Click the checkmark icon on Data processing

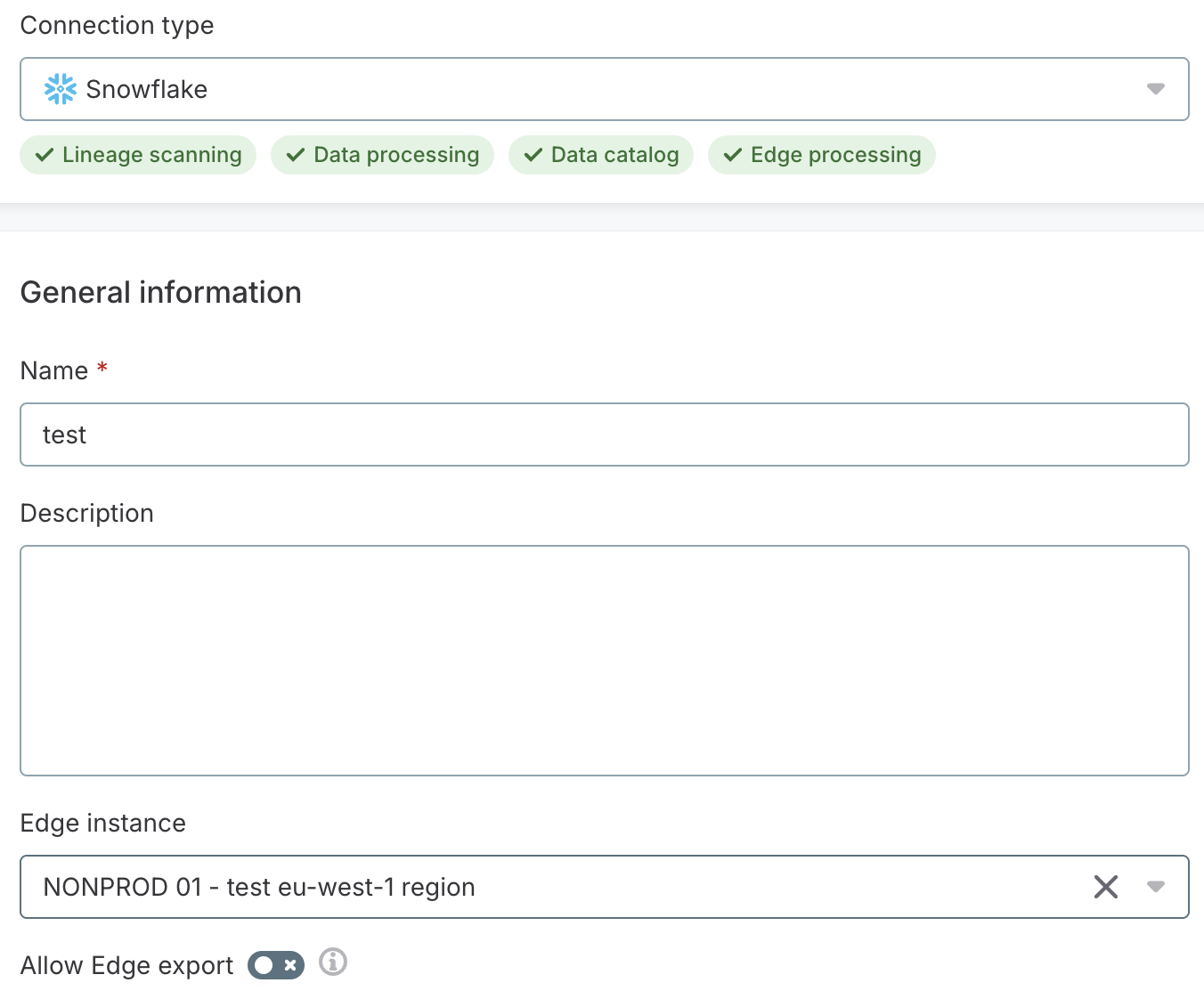point(296,155)
